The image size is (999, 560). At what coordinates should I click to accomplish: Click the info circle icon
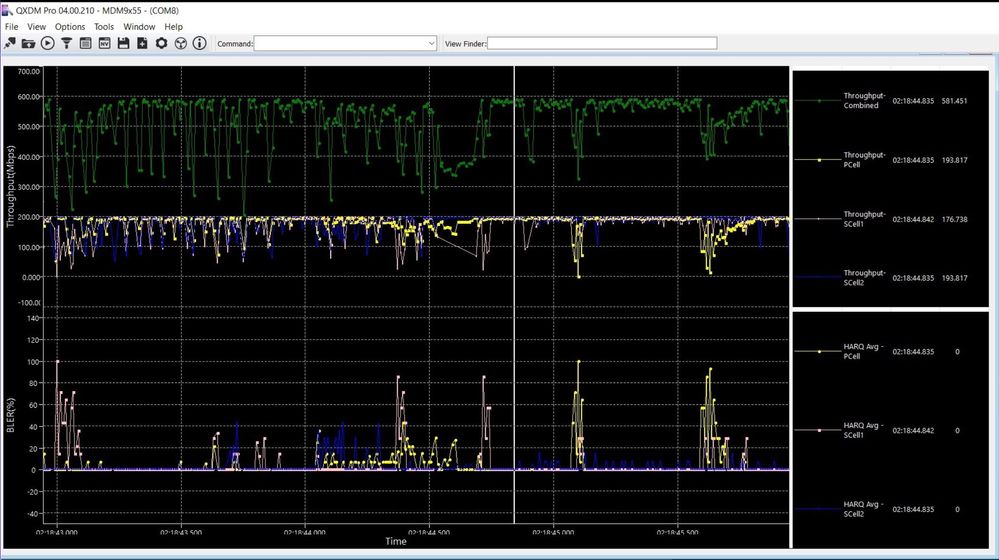199,43
